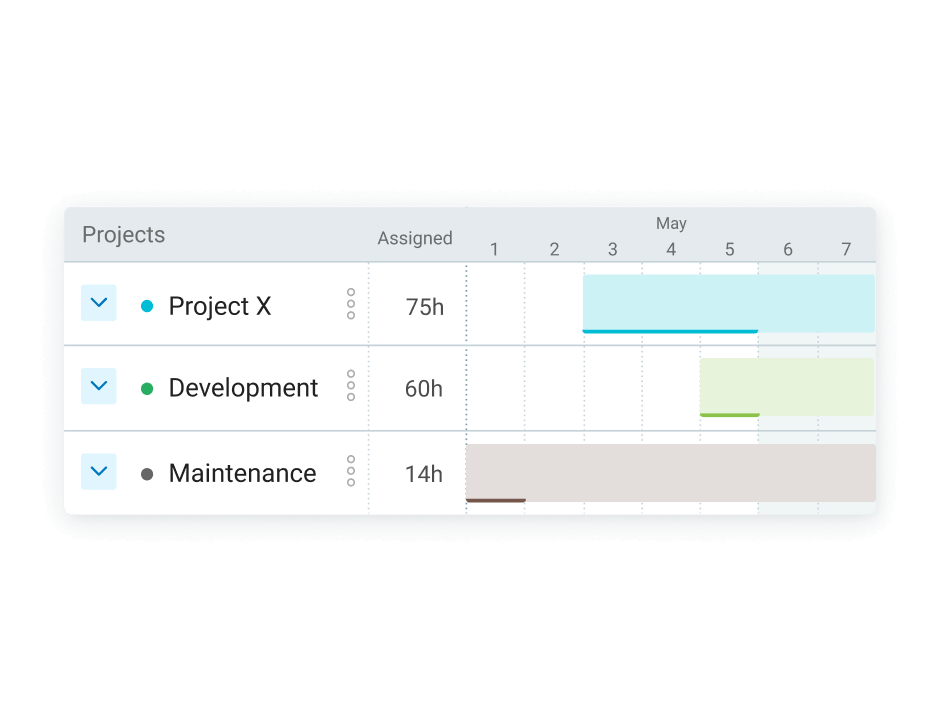Click the Assigned column header
The height and width of the screenshot is (721, 940).
click(x=414, y=238)
